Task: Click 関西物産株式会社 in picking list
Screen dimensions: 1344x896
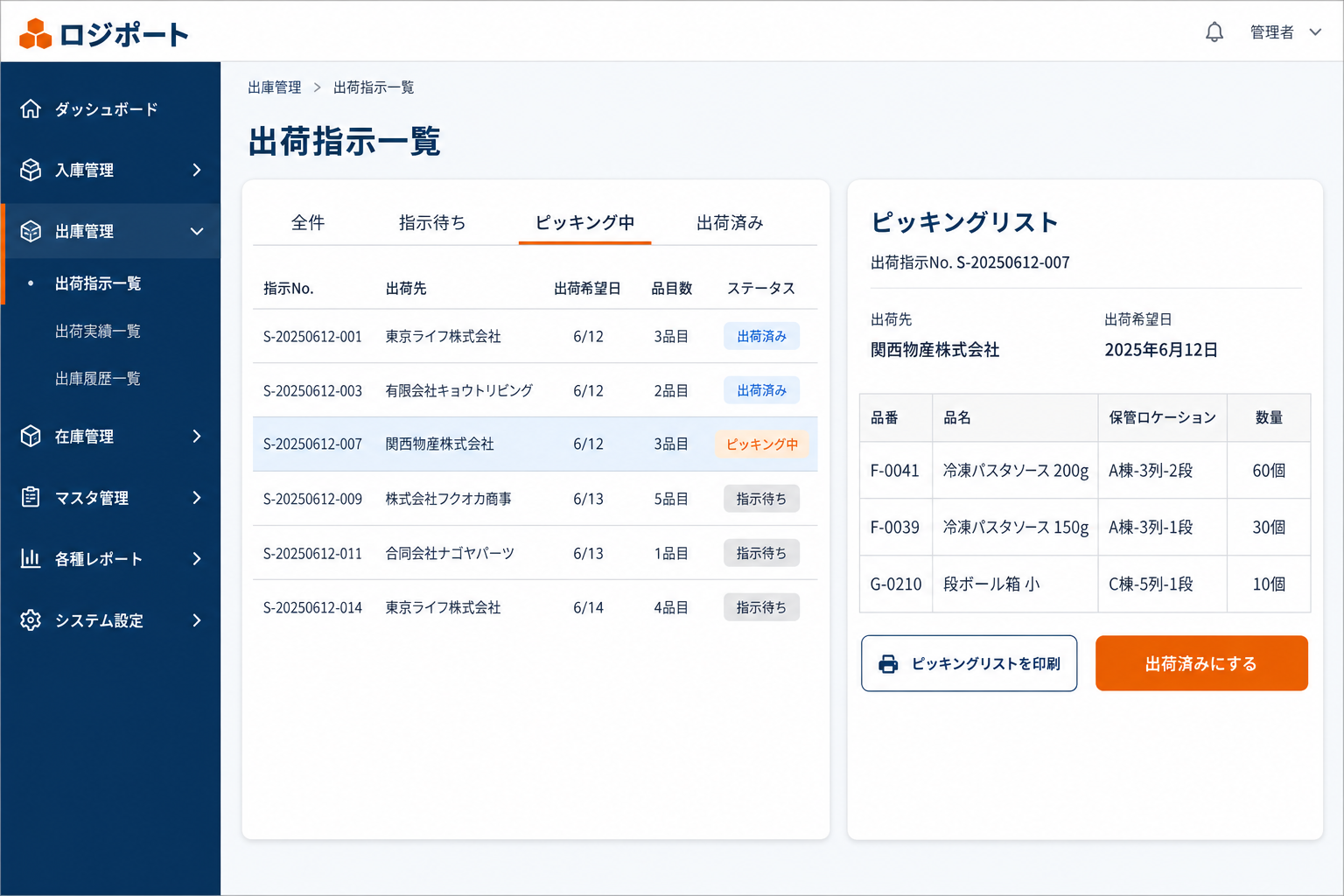Action: point(934,350)
